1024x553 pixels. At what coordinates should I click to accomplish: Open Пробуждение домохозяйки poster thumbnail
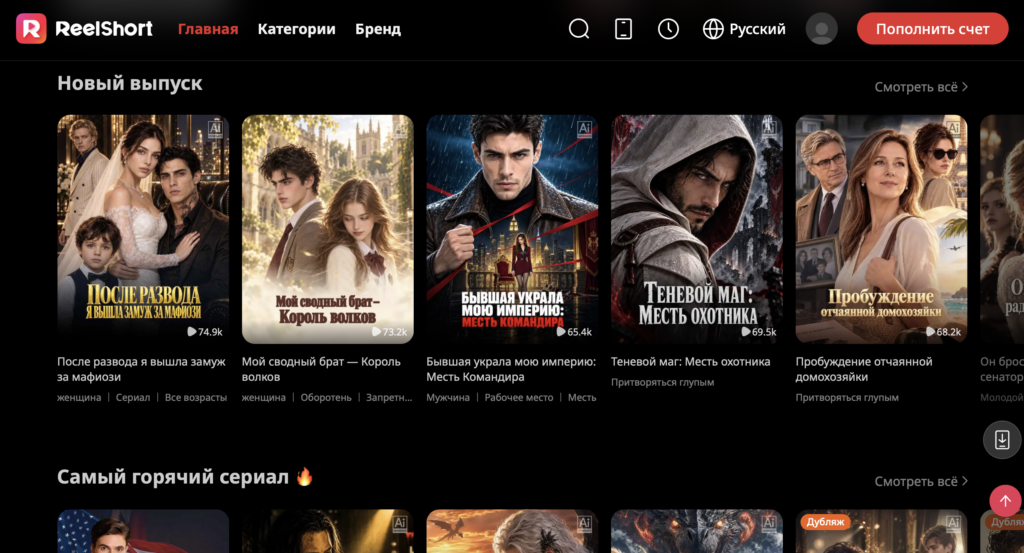click(882, 229)
